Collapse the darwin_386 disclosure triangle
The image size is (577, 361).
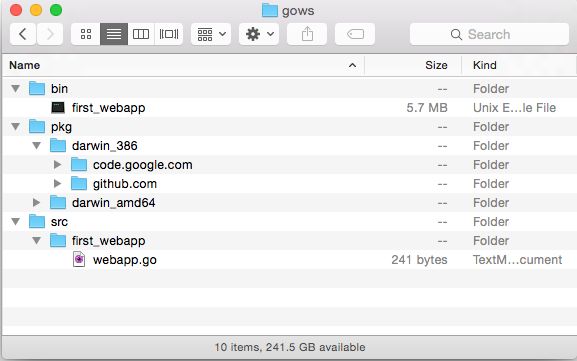[36, 146]
